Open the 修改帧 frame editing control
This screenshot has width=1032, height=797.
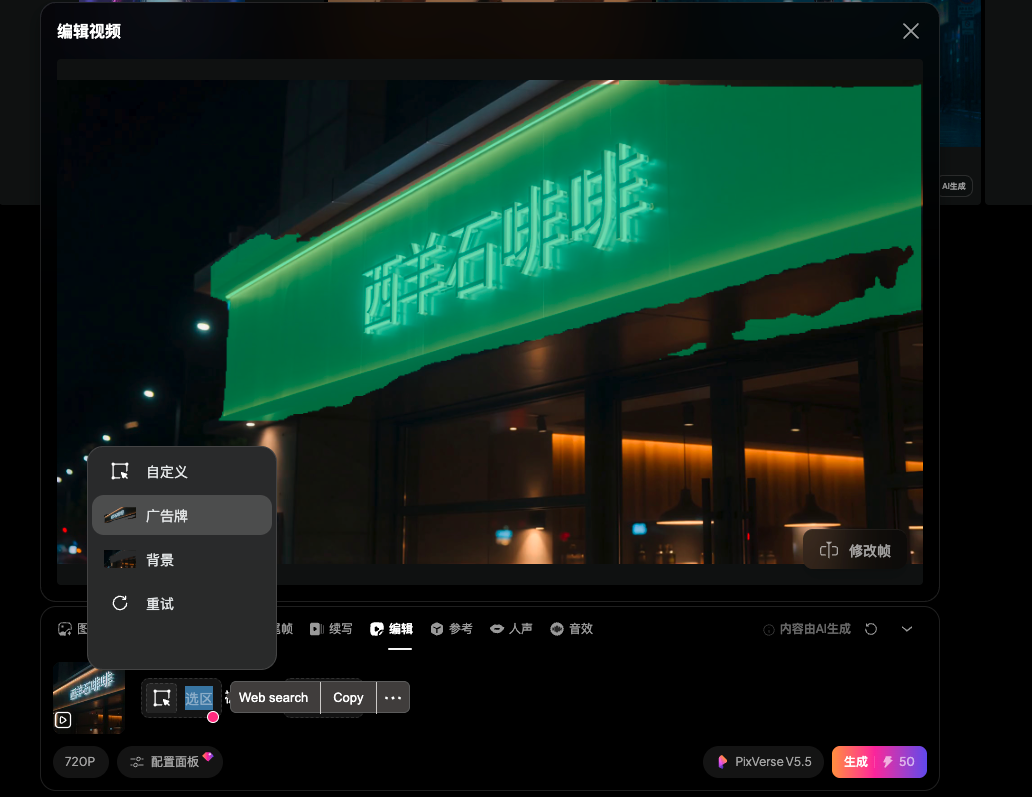click(856, 549)
